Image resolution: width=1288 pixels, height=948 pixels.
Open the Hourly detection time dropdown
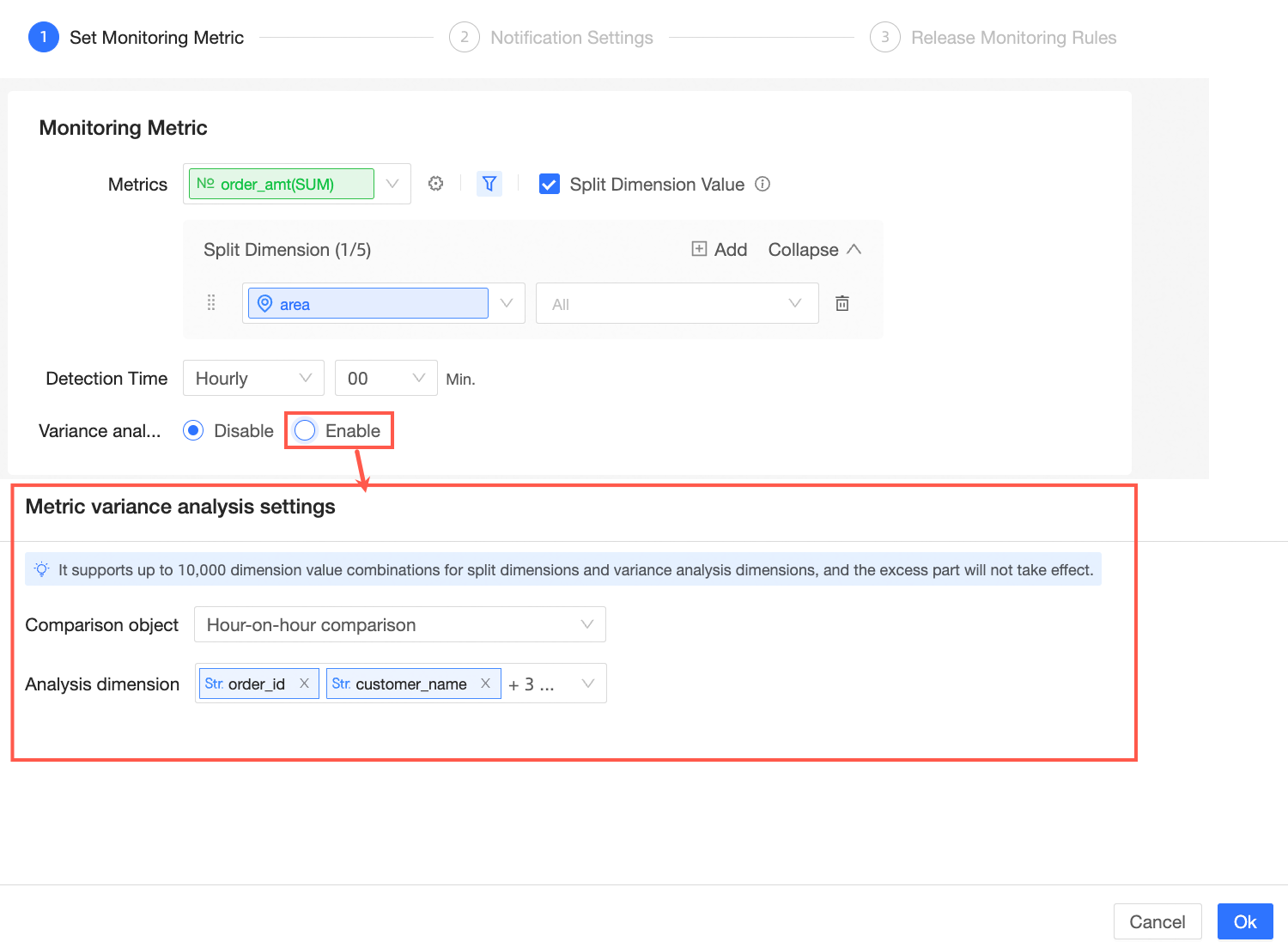pos(253,378)
